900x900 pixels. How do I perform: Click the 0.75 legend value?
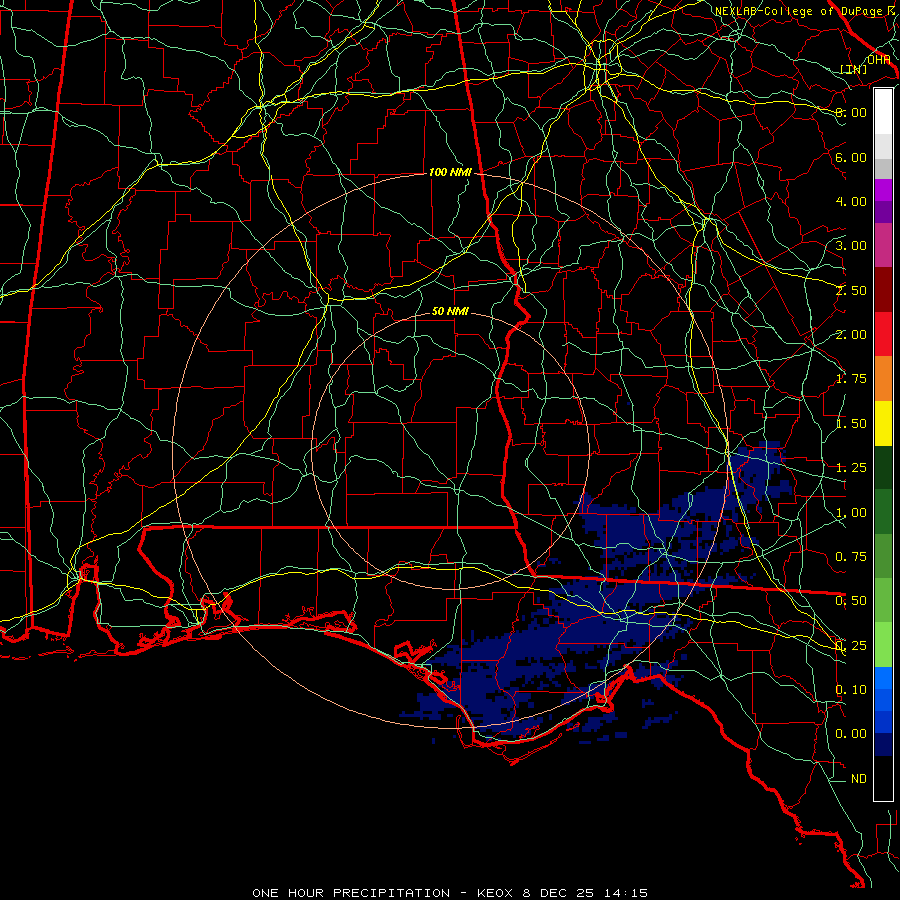point(851,557)
